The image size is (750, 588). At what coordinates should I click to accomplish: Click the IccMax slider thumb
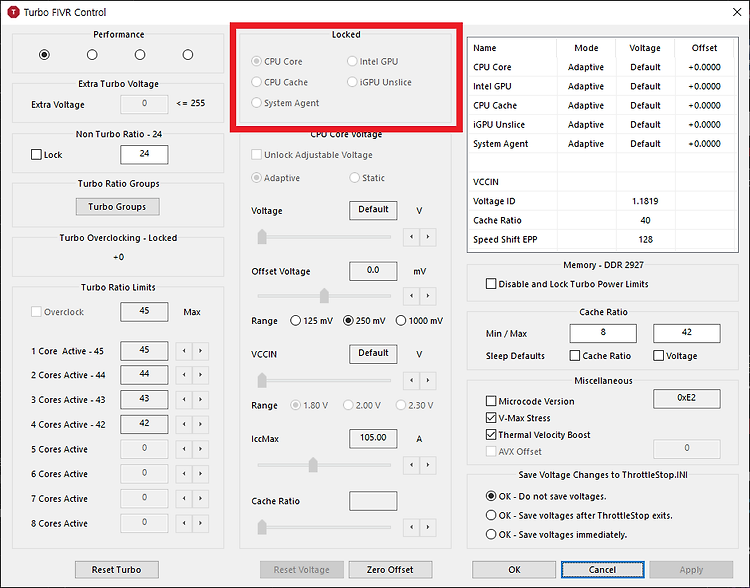pyautogui.click(x=313, y=465)
